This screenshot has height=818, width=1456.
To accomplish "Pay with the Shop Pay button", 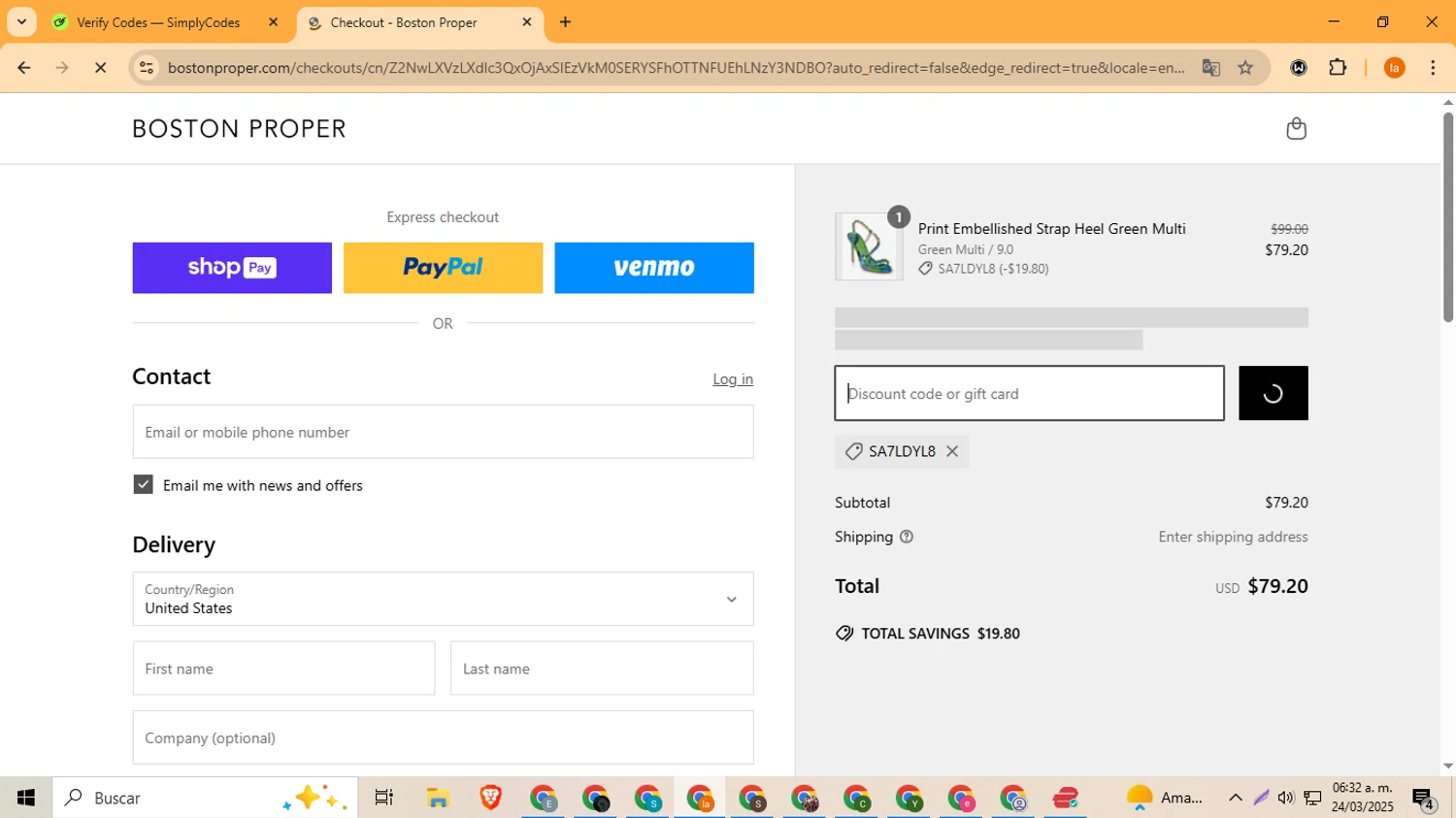I will point(232,268).
